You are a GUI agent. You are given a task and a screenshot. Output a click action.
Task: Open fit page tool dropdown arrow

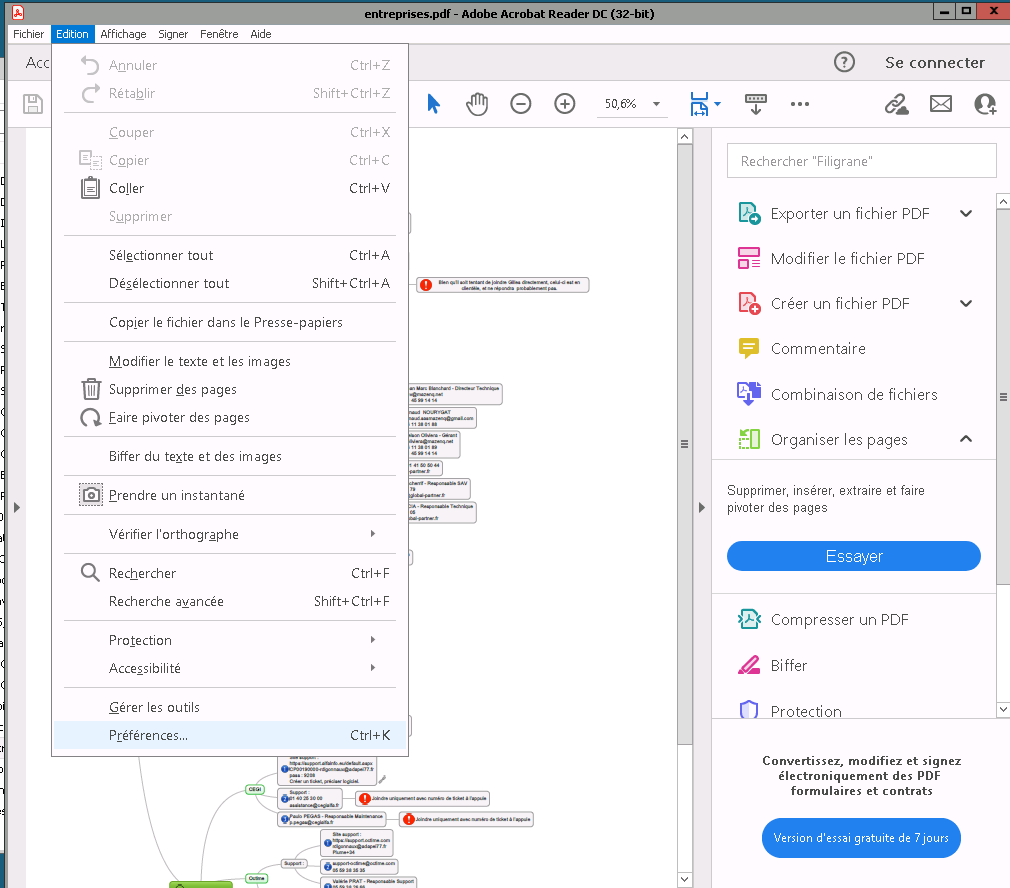718,104
